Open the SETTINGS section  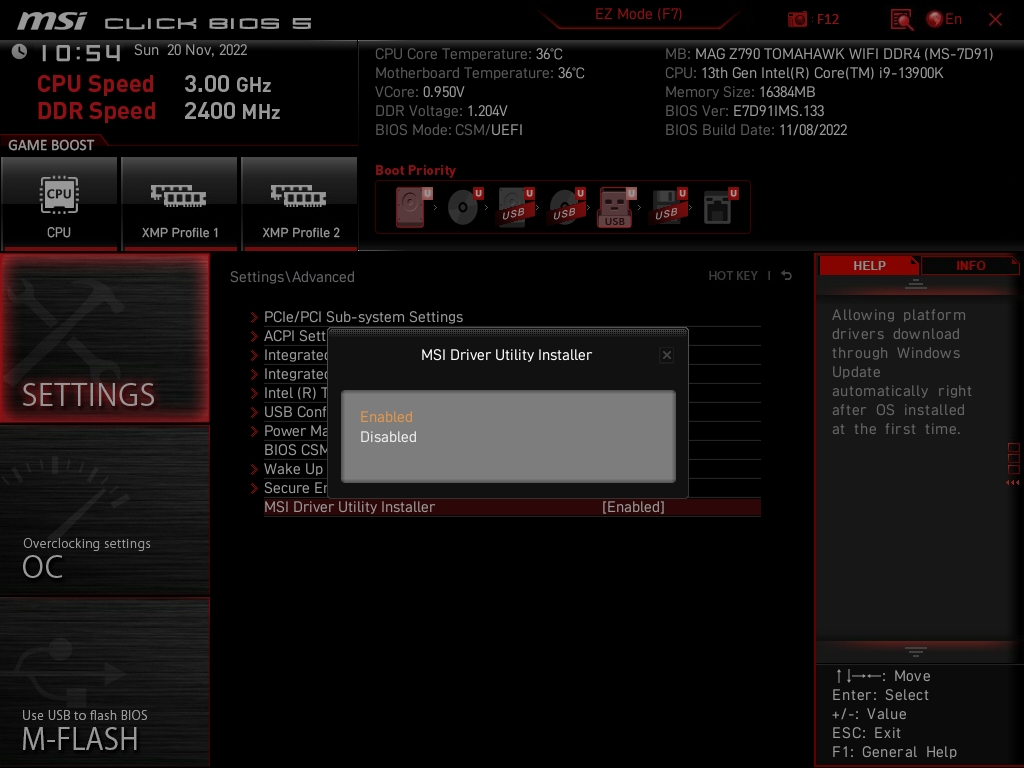click(104, 338)
